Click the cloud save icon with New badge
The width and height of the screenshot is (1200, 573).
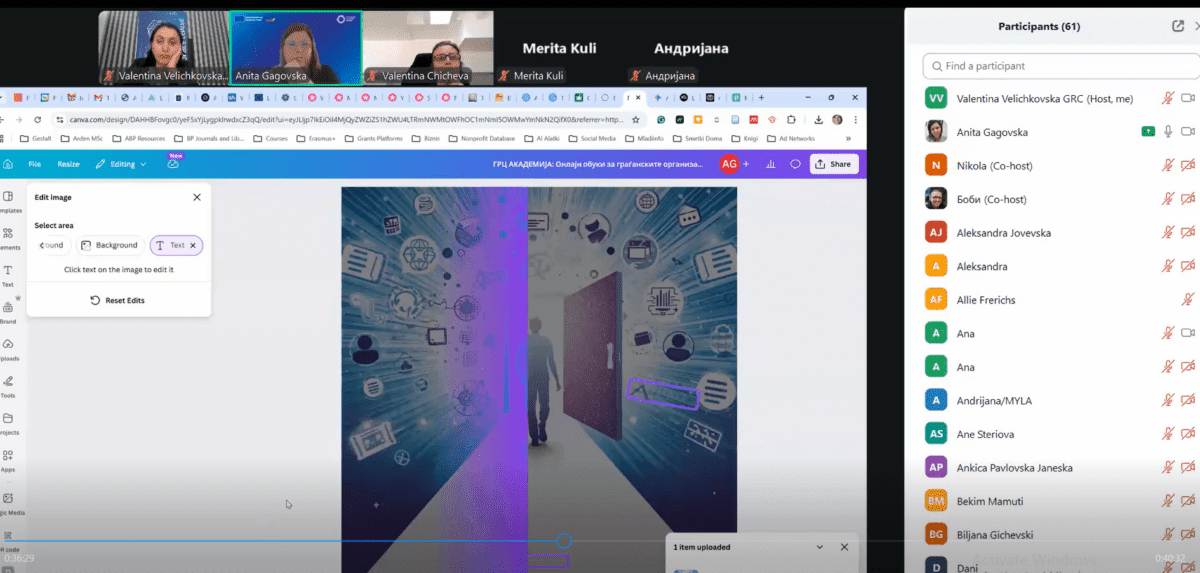tap(173, 163)
